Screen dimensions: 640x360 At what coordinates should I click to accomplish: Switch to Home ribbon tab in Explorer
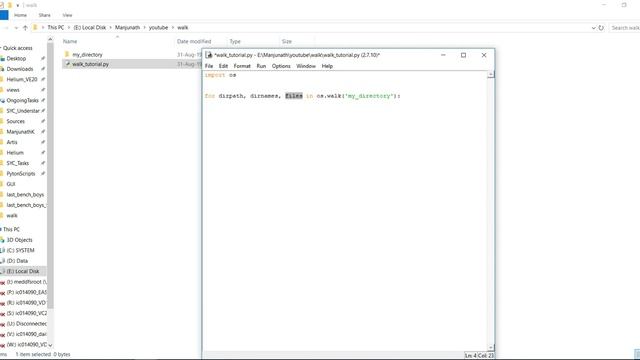point(20,15)
